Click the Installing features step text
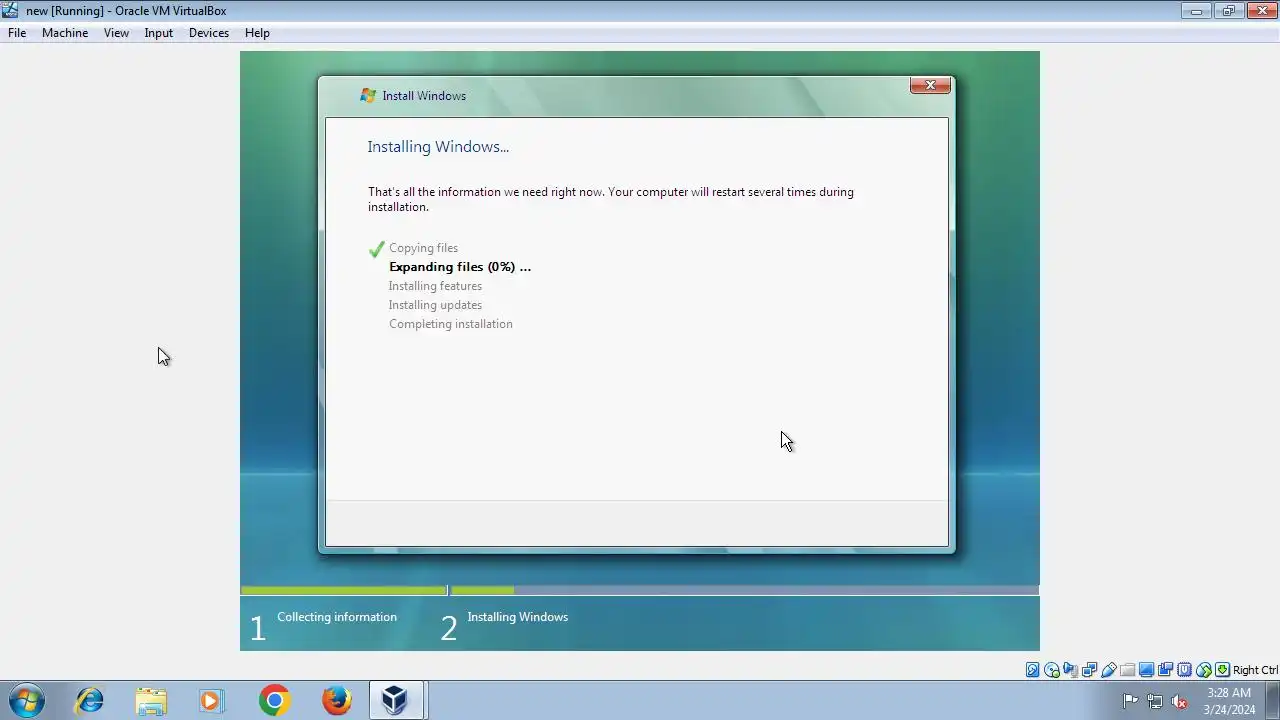 [435, 286]
